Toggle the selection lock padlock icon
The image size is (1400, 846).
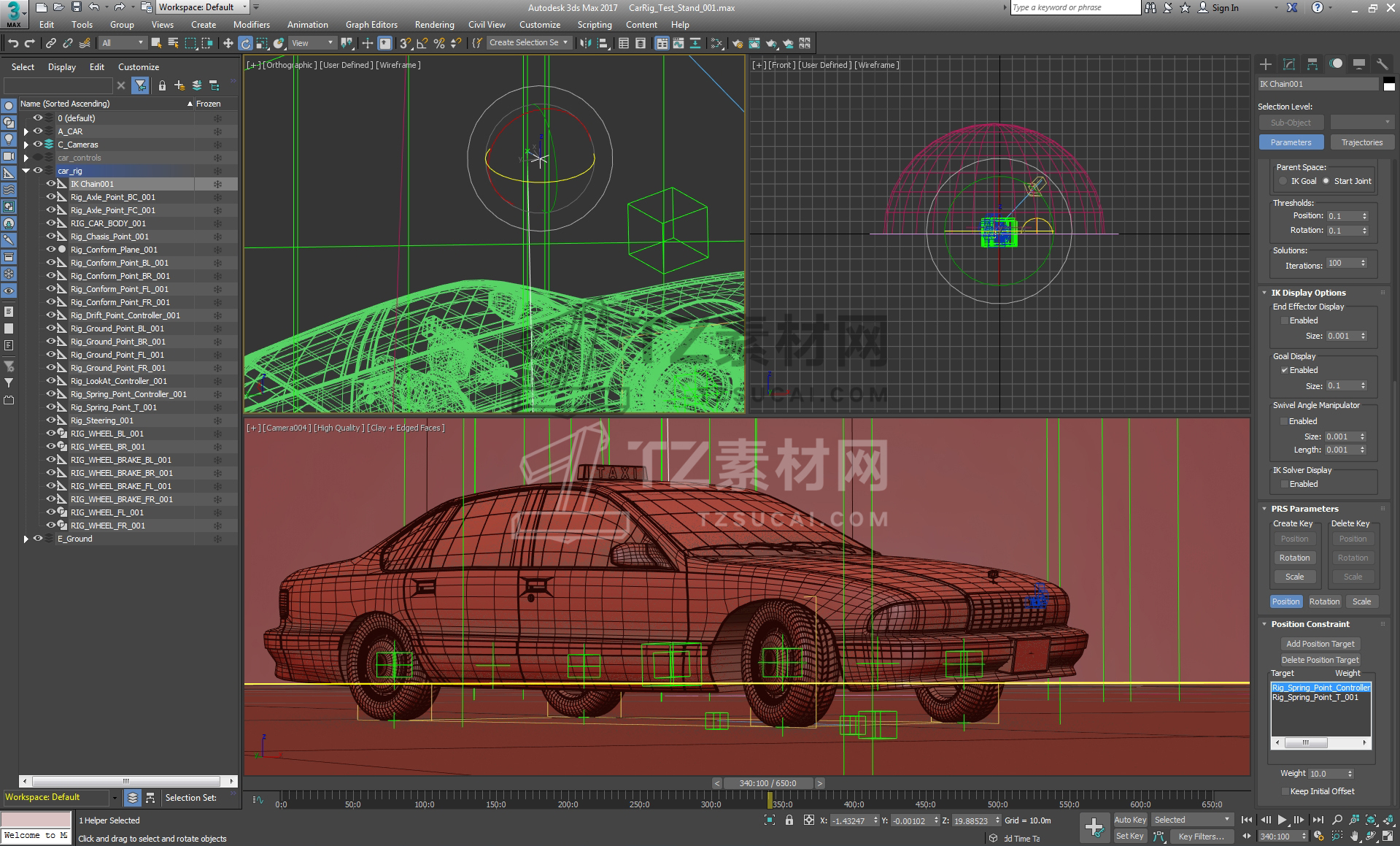point(789,820)
